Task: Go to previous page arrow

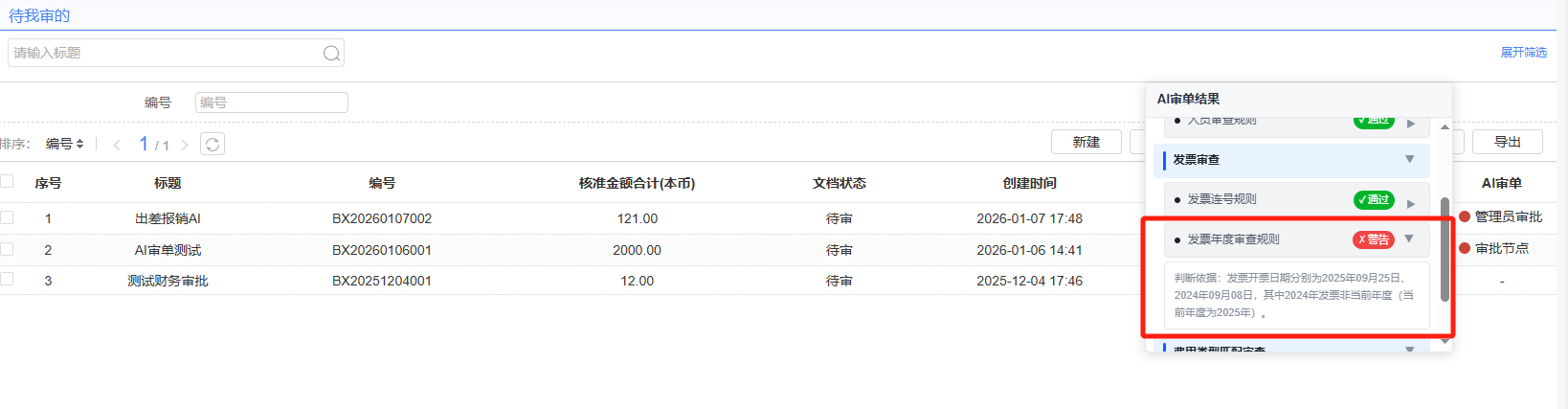Action: pyautogui.click(x=117, y=145)
